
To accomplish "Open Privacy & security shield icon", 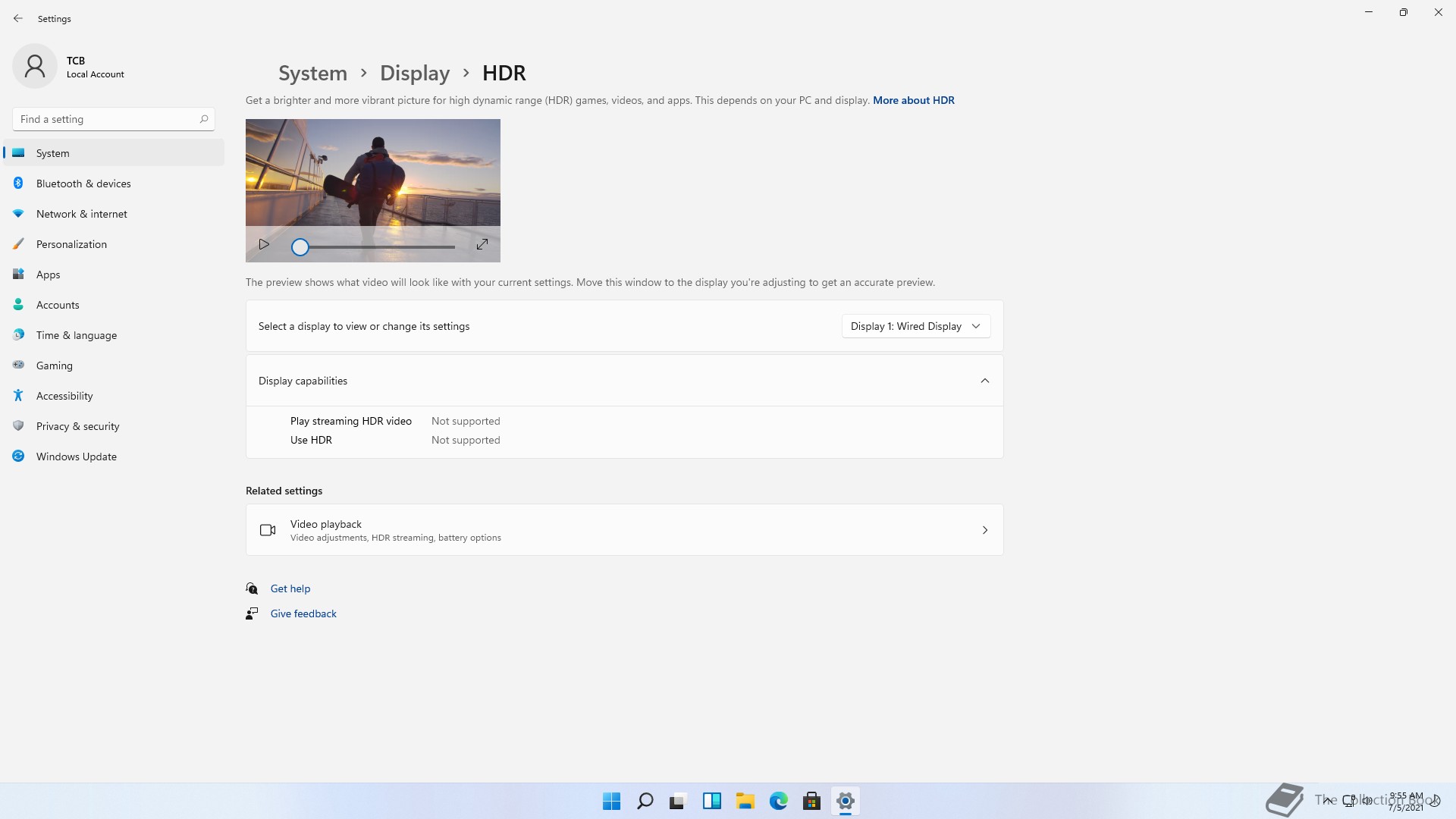I will pos(18,426).
